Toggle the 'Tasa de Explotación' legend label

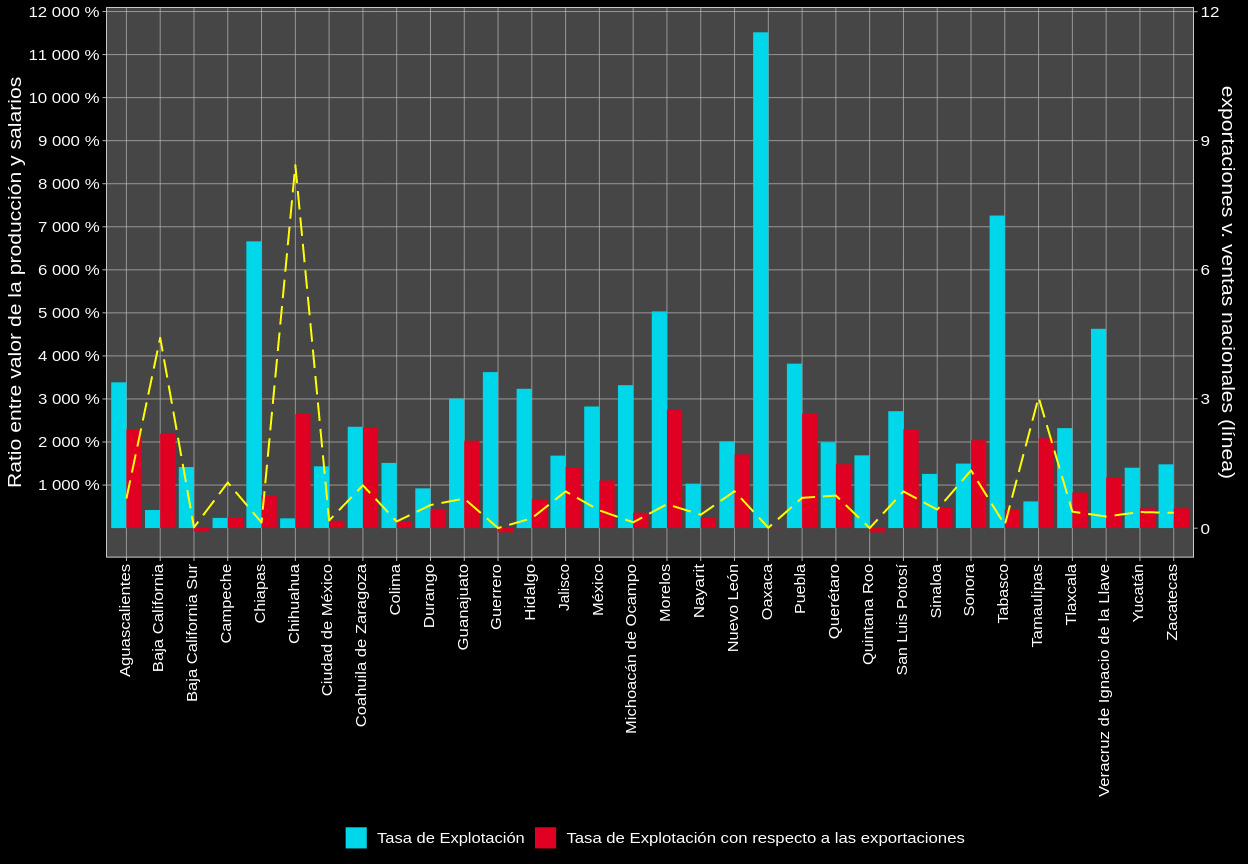[450, 838]
